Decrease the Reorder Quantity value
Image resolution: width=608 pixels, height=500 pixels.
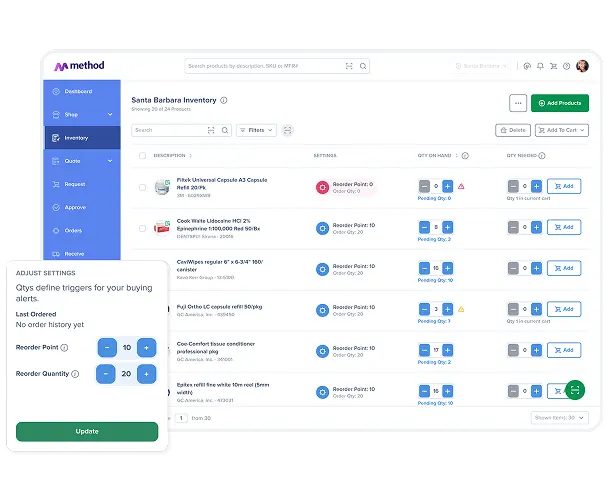(x=105, y=374)
